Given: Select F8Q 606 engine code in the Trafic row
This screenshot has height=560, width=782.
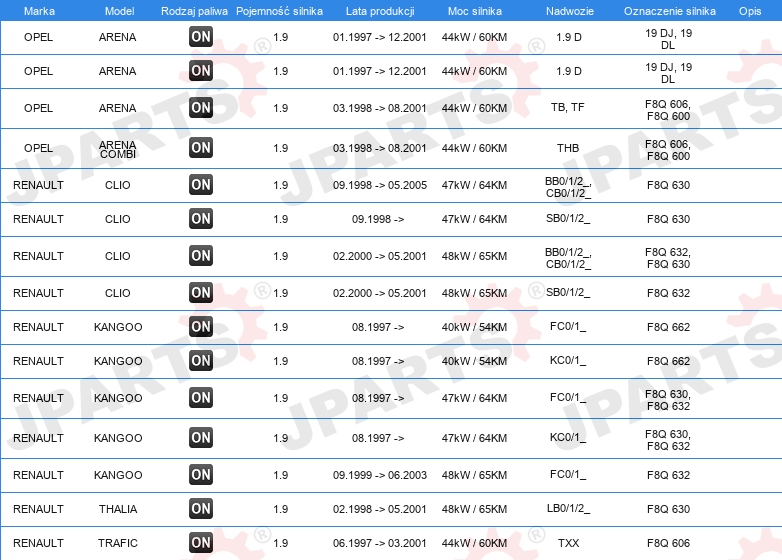Looking at the screenshot, I should [668, 543].
